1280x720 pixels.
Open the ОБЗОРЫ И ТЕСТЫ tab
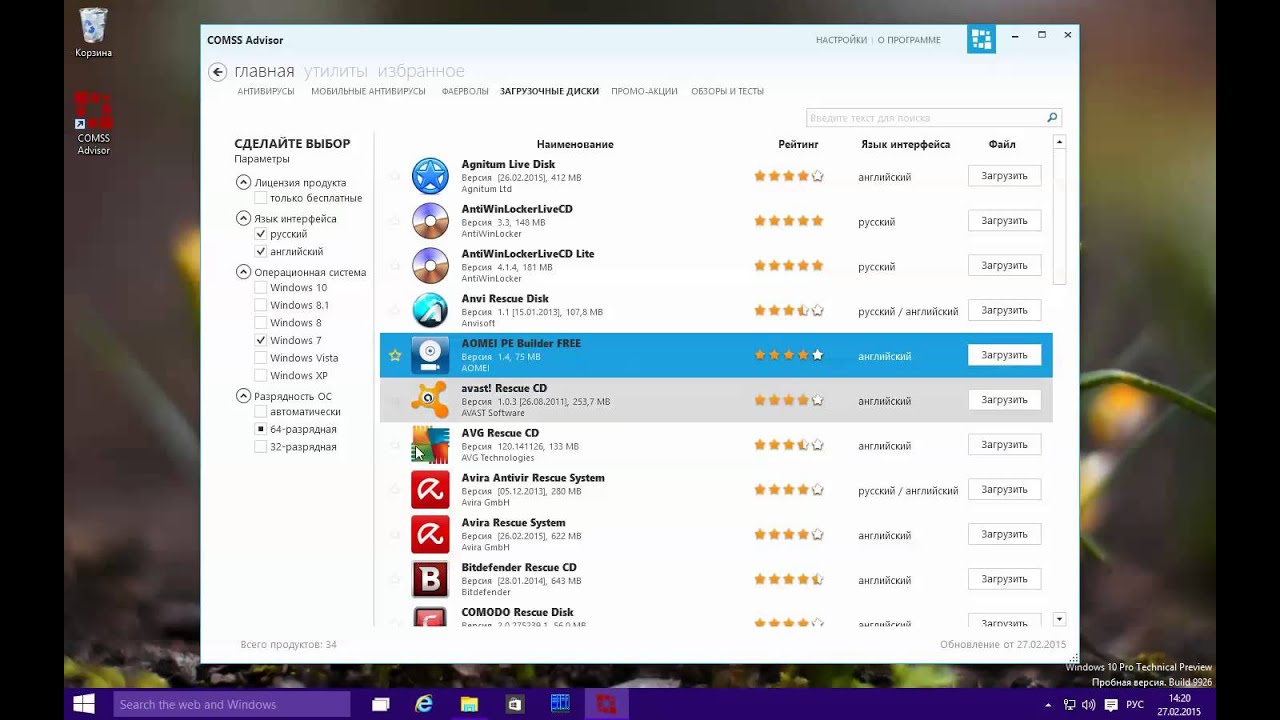pos(727,91)
